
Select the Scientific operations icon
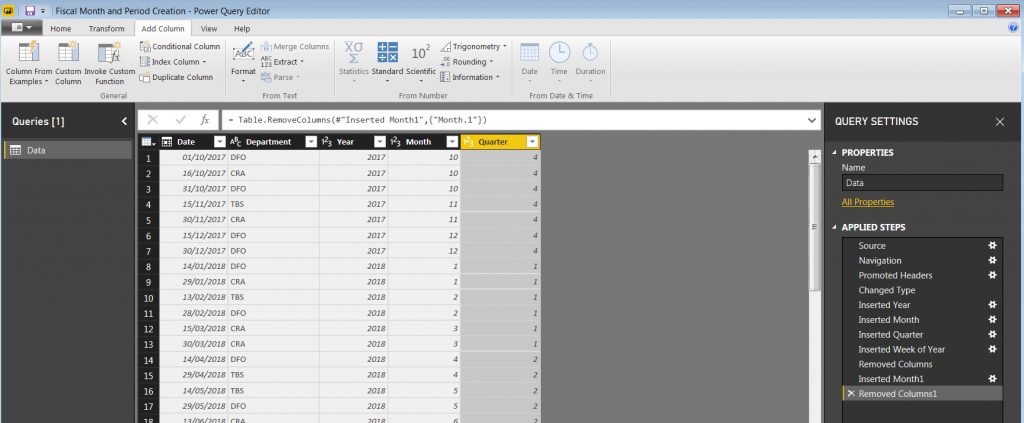pos(421,52)
